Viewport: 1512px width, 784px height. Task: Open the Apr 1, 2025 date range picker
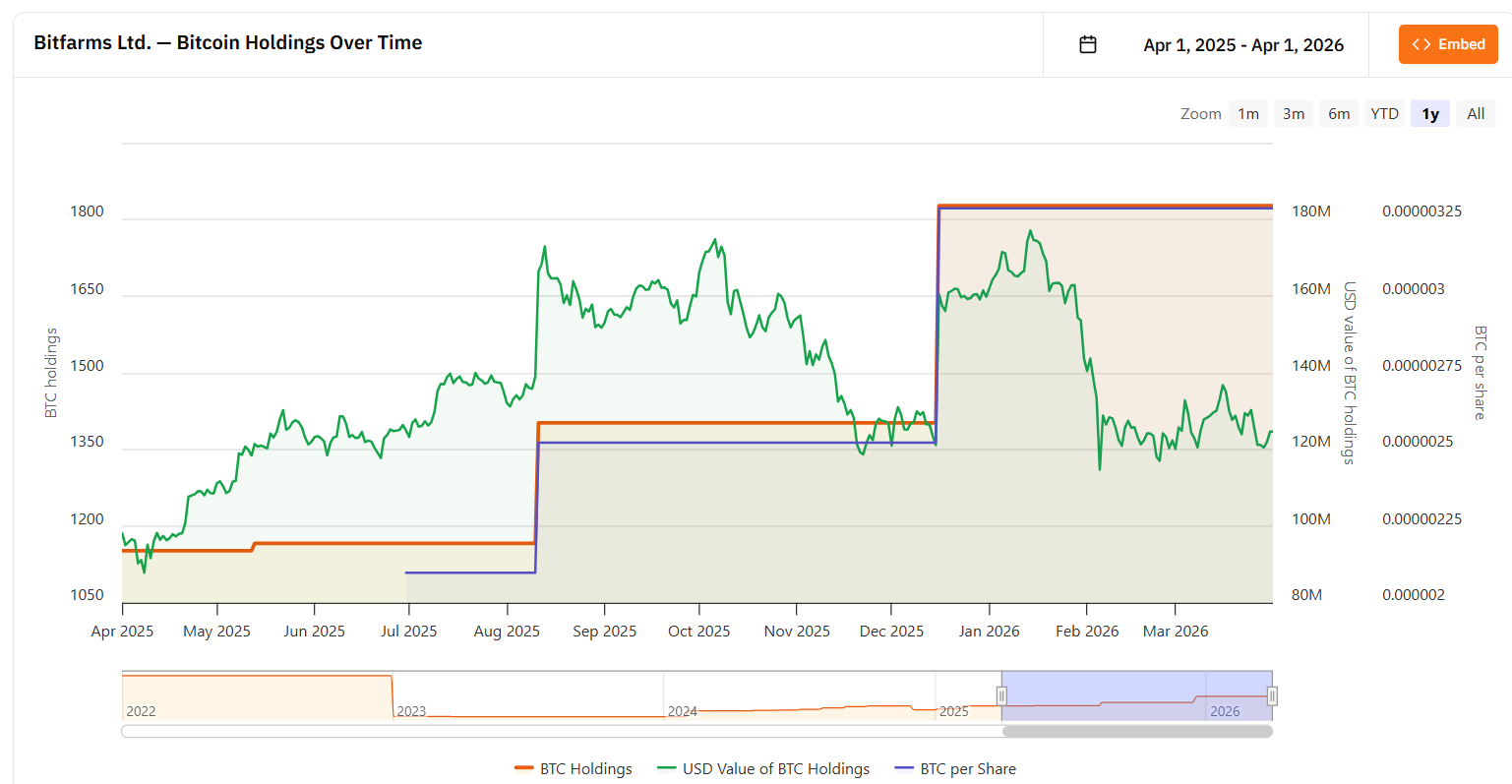(1242, 45)
